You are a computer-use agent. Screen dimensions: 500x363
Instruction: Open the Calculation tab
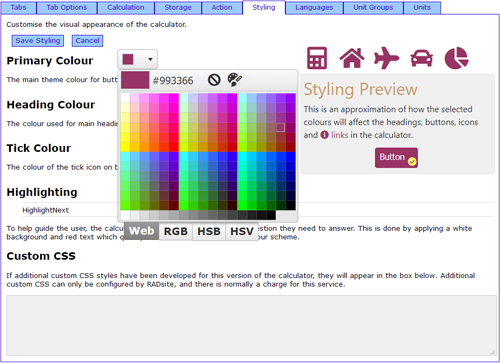point(126,7)
